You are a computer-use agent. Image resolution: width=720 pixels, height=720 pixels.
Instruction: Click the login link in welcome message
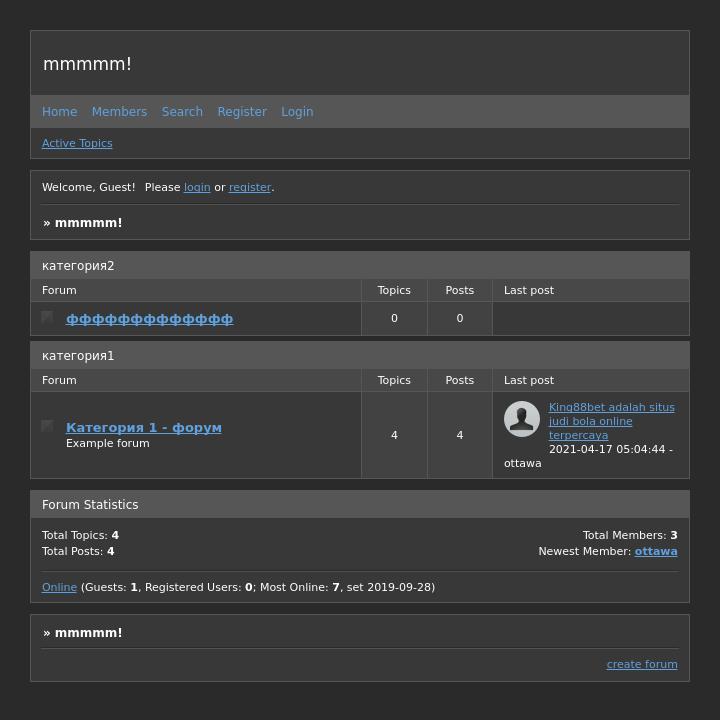197,187
